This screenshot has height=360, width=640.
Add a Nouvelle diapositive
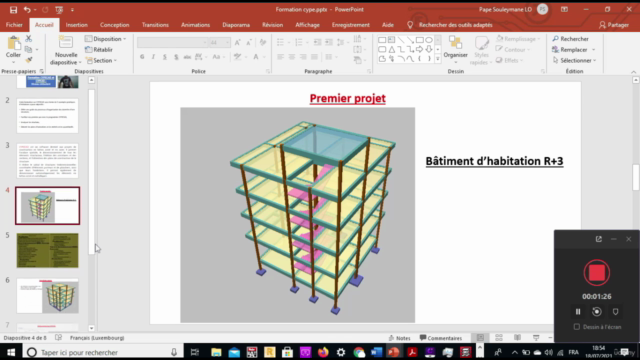66,50
